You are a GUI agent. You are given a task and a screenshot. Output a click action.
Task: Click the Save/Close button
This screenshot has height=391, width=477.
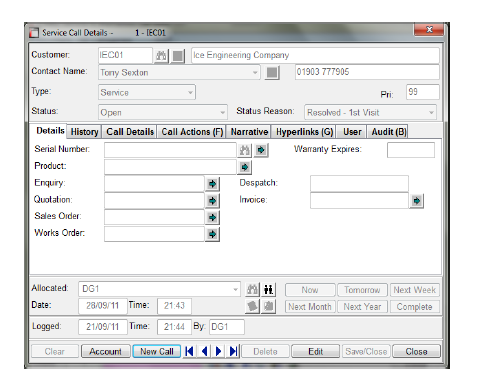point(366,351)
